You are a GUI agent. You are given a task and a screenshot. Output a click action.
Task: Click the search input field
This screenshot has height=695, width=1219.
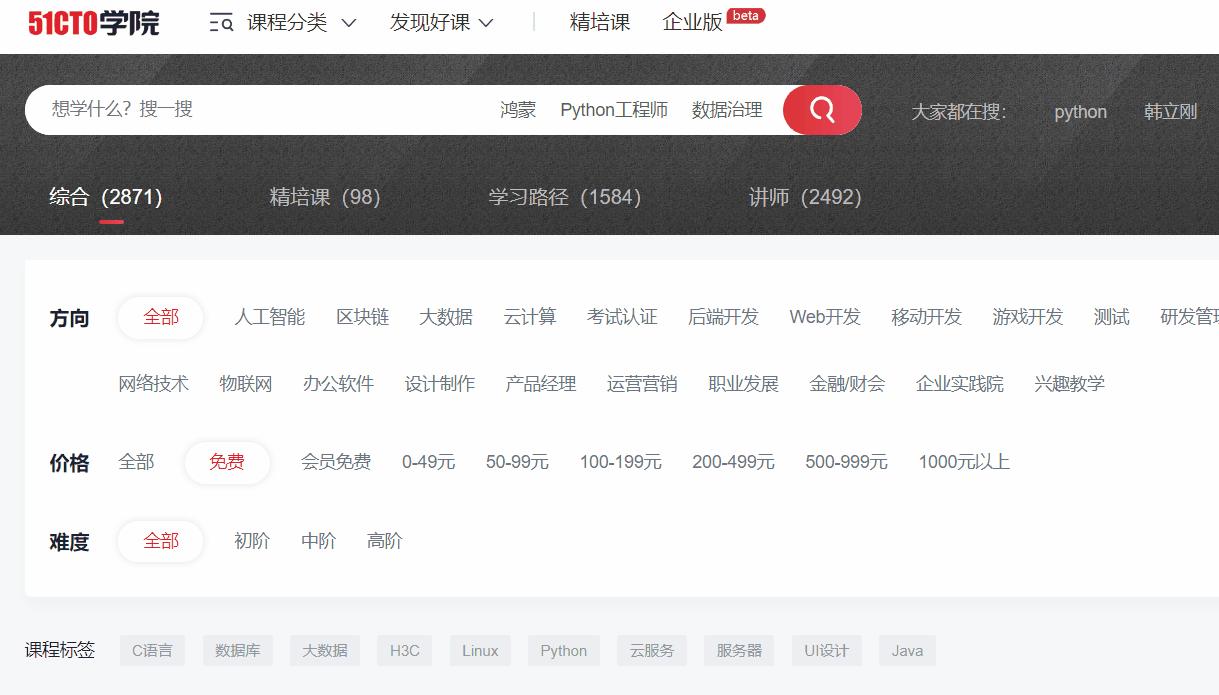click(250, 110)
